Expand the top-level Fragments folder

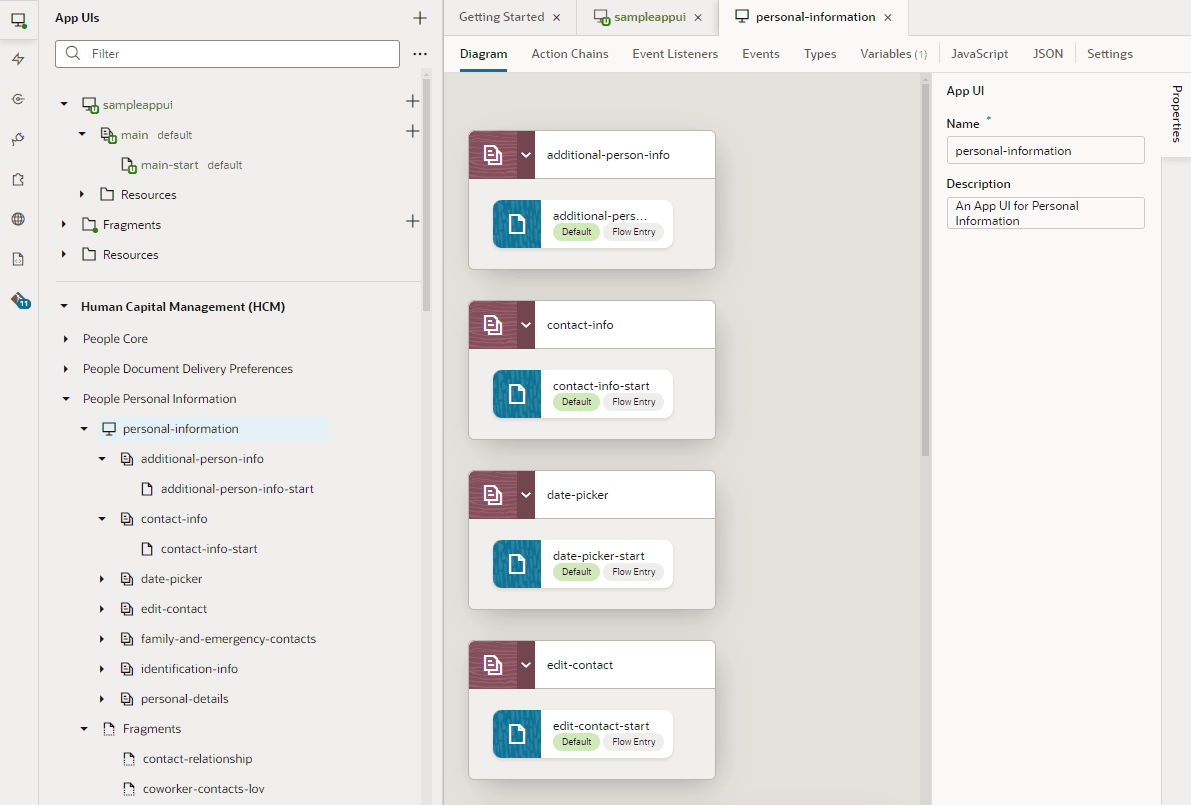(x=64, y=225)
